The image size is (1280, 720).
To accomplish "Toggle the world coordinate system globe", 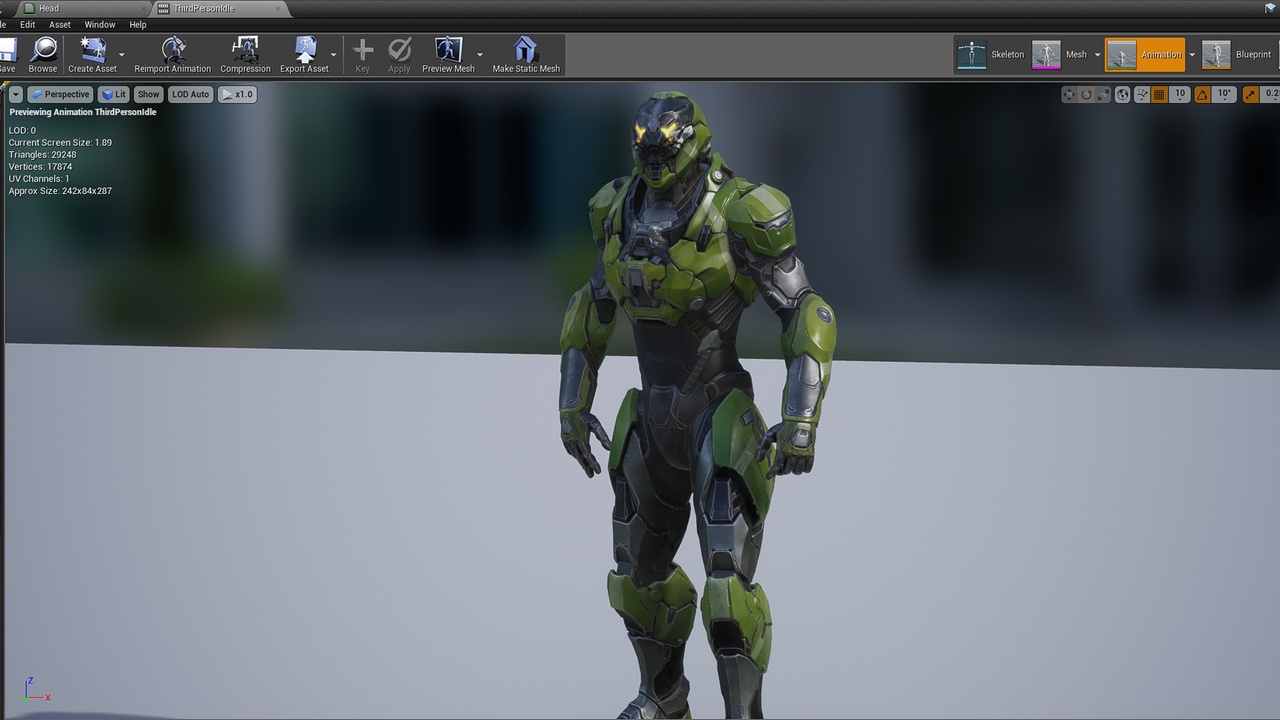I will [1123, 94].
